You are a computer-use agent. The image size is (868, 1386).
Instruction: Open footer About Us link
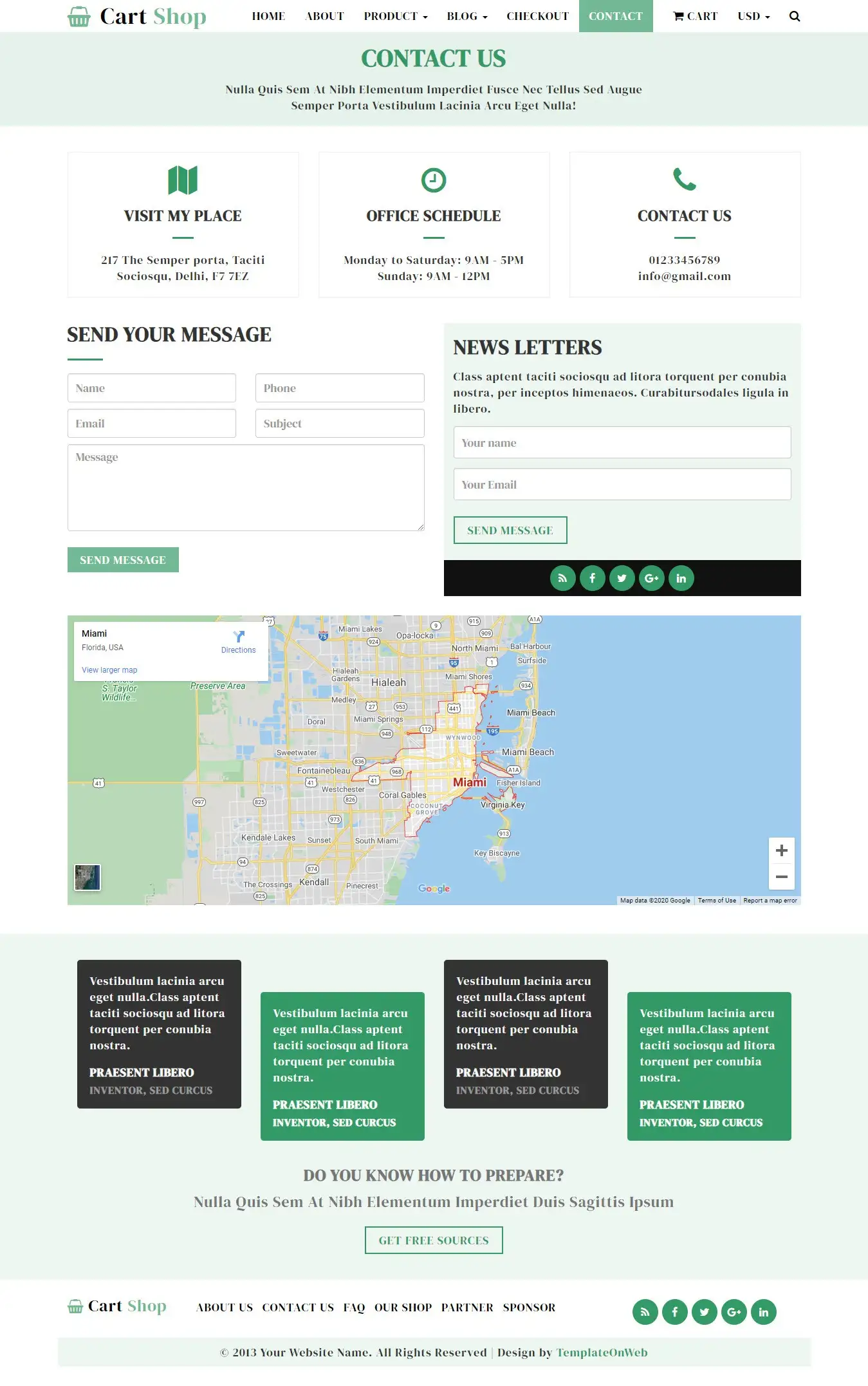point(225,1307)
